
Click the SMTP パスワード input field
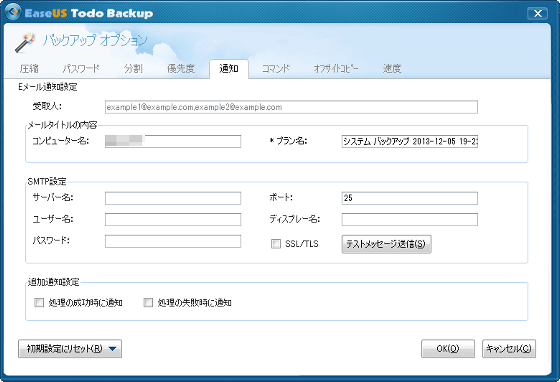[x=173, y=241]
